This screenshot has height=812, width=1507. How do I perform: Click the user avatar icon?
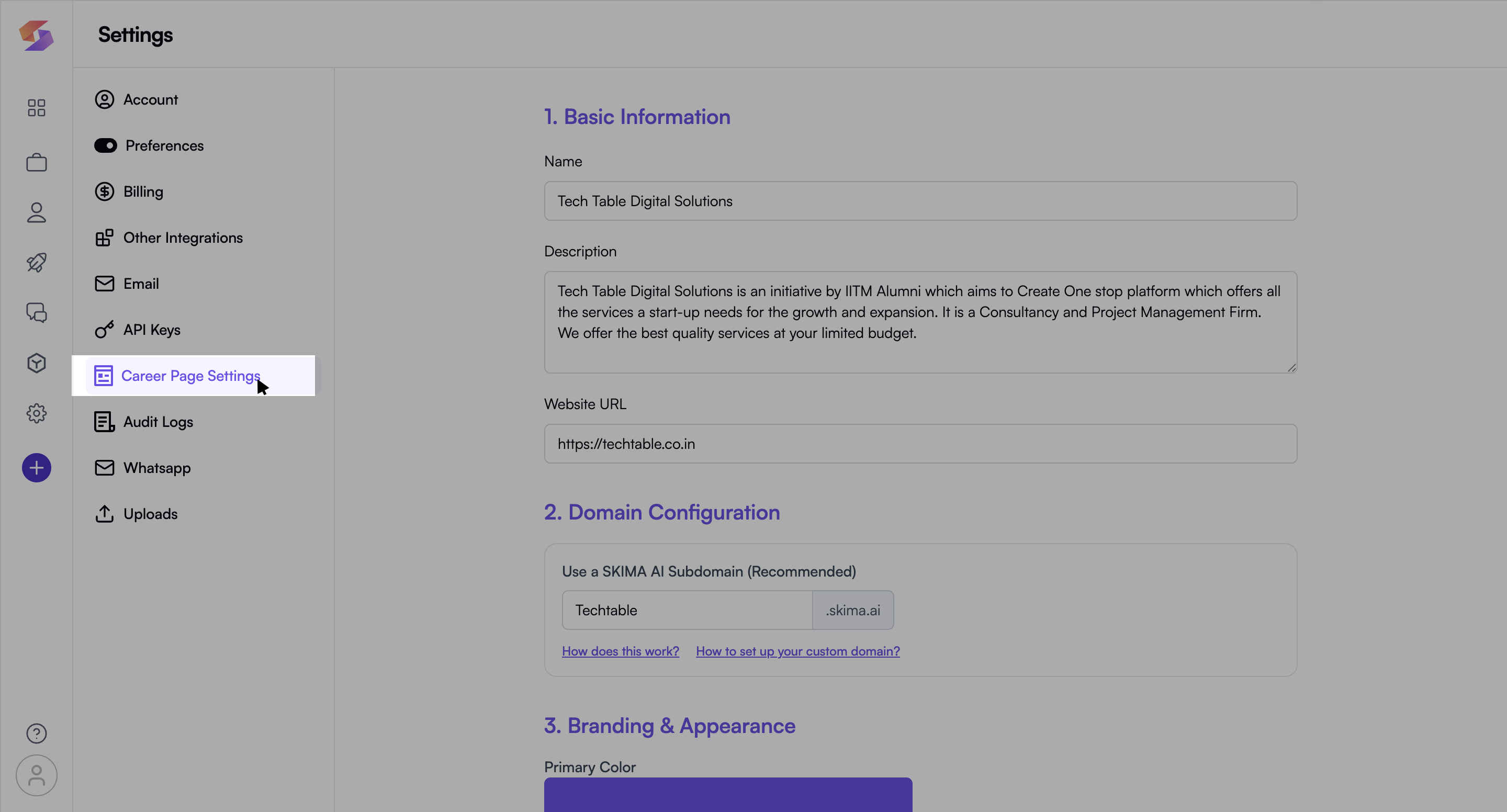click(36, 776)
